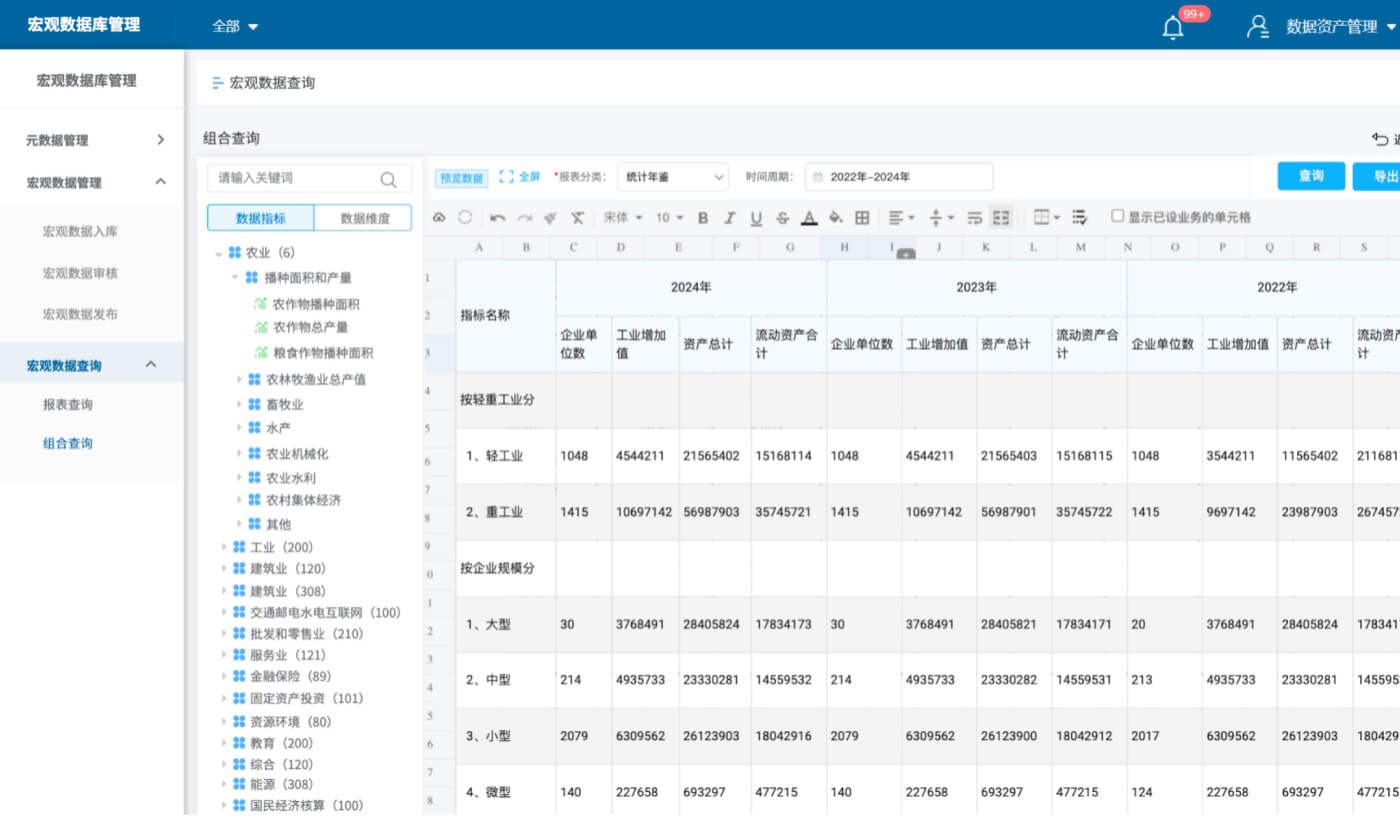Viewport: 1400px width, 820px height.
Task: Apply italic formatting to cell
Action: [x=729, y=218]
